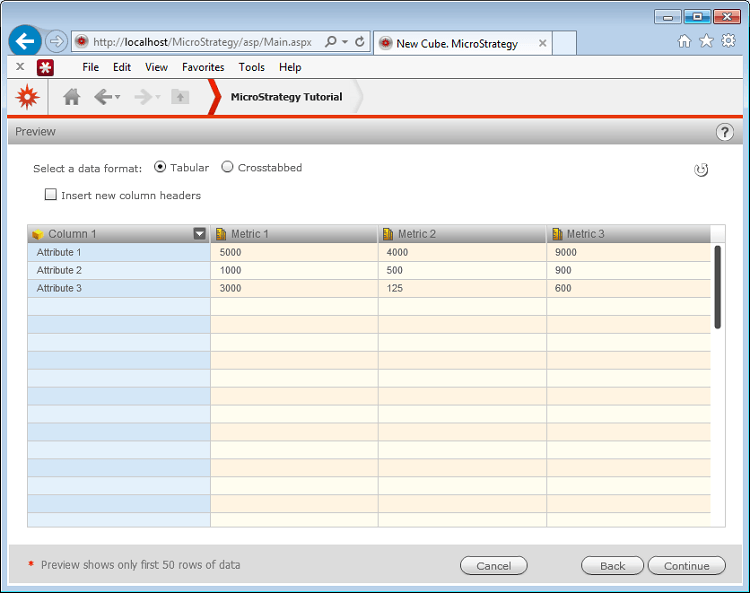Click the Continue button
Image resolution: width=750 pixels, height=593 pixels.
686,565
